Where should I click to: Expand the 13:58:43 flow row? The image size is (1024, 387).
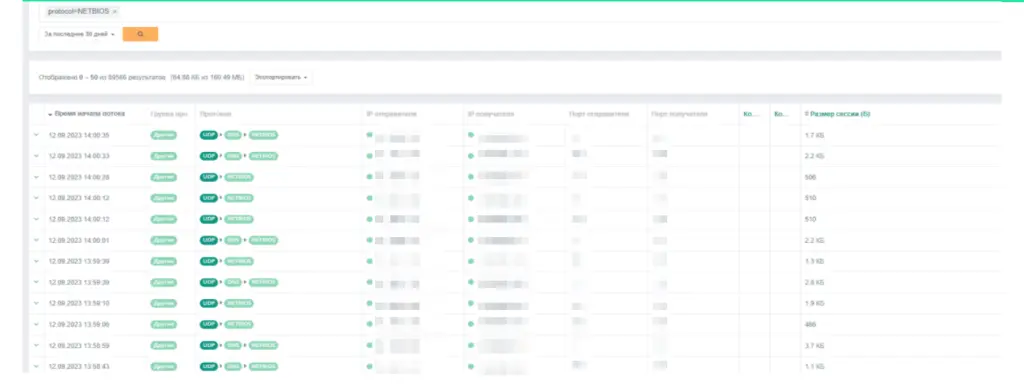[x=36, y=366]
